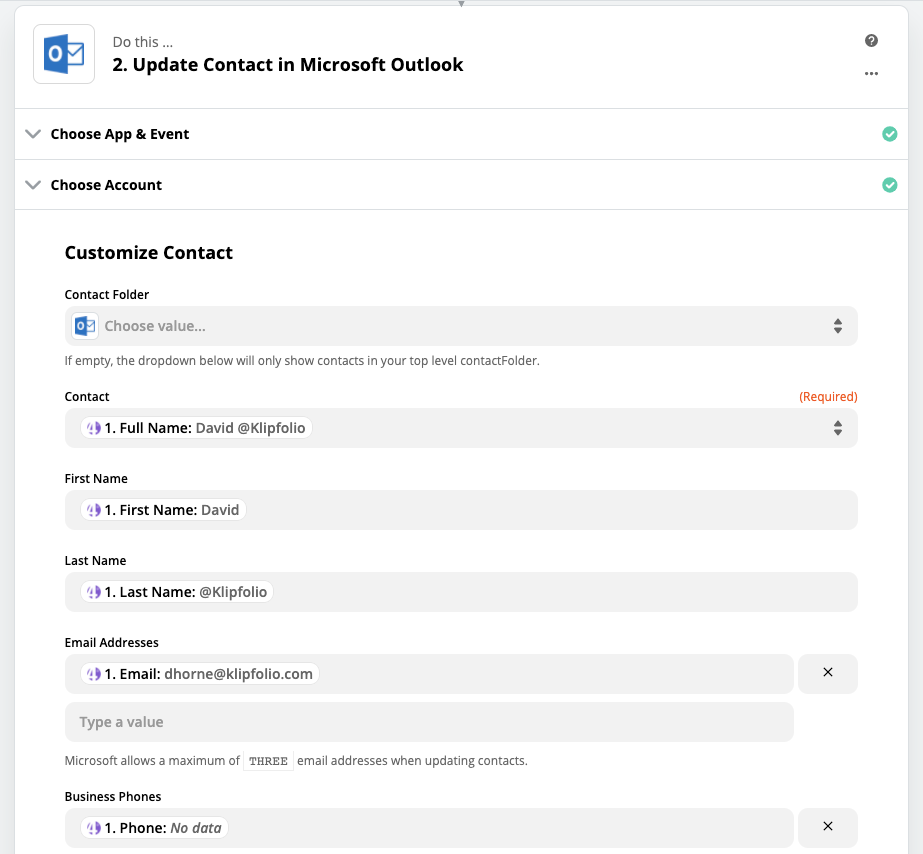Click the First Name: David pill
Viewport: 923px width, 854px height.
(x=163, y=510)
